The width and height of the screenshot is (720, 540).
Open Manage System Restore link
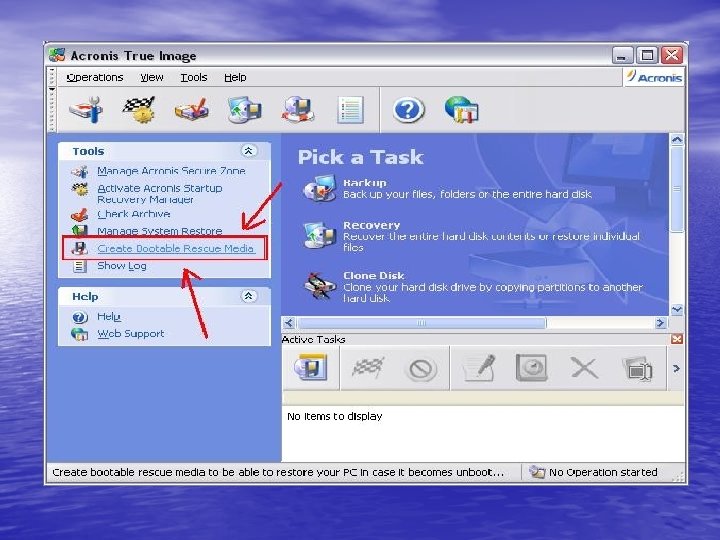[x=159, y=231]
